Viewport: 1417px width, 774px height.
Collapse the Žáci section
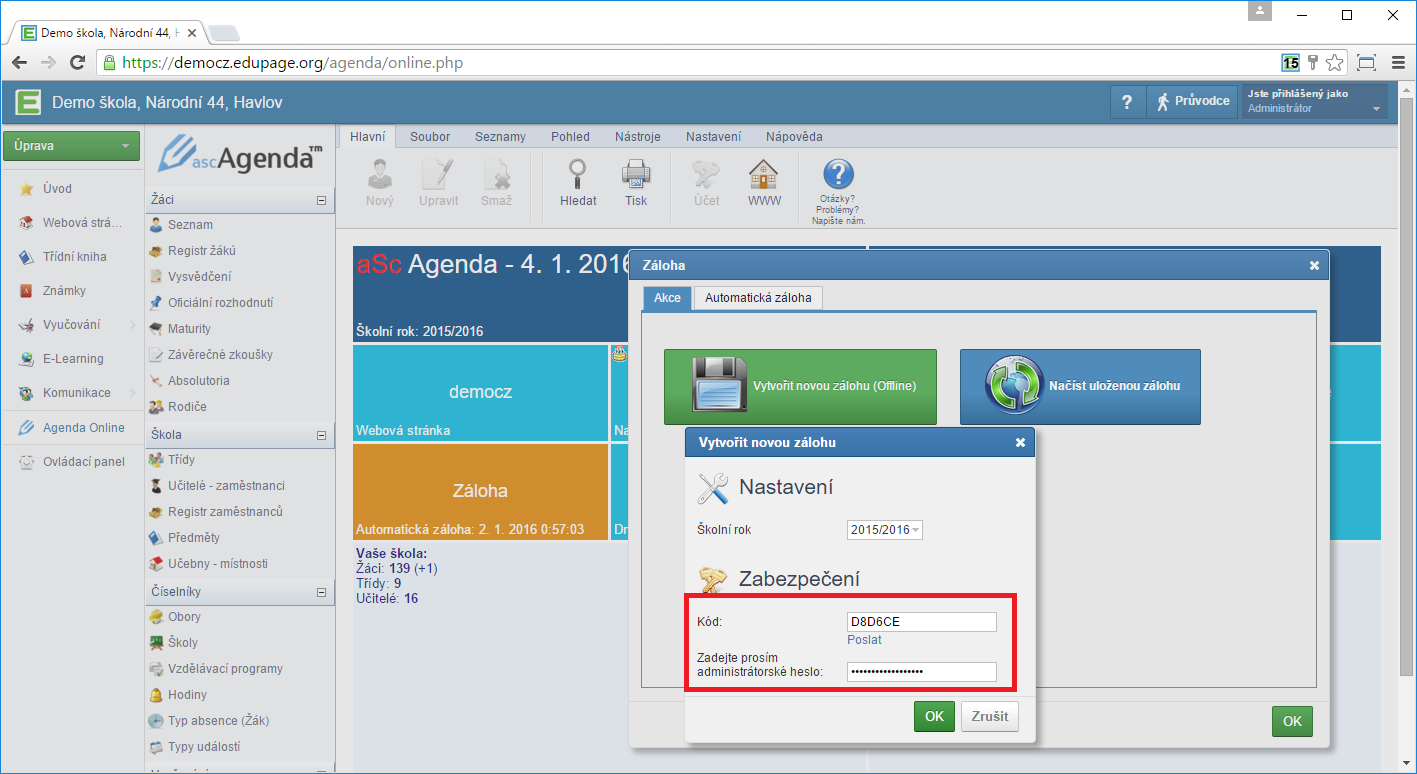coord(321,200)
